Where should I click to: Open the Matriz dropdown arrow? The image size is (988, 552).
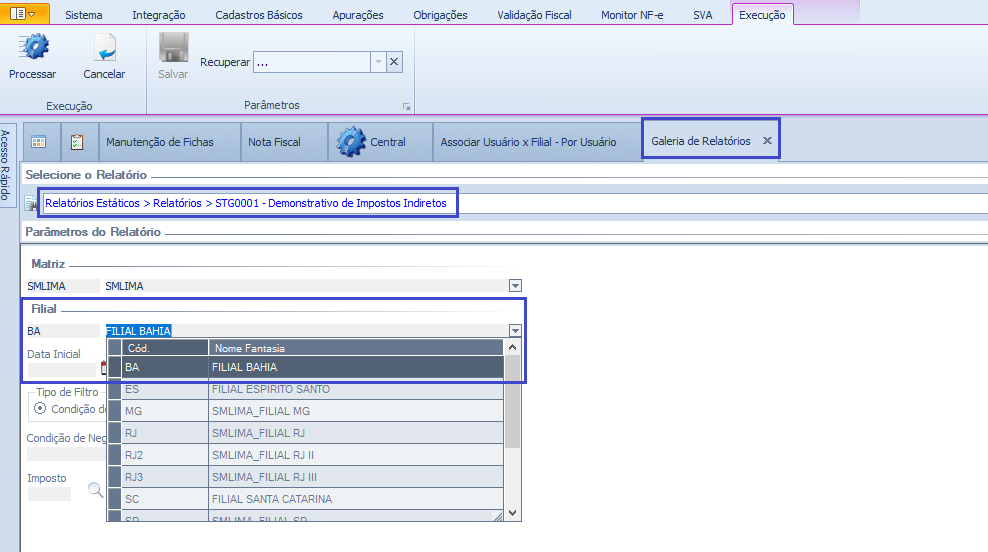pos(515,286)
